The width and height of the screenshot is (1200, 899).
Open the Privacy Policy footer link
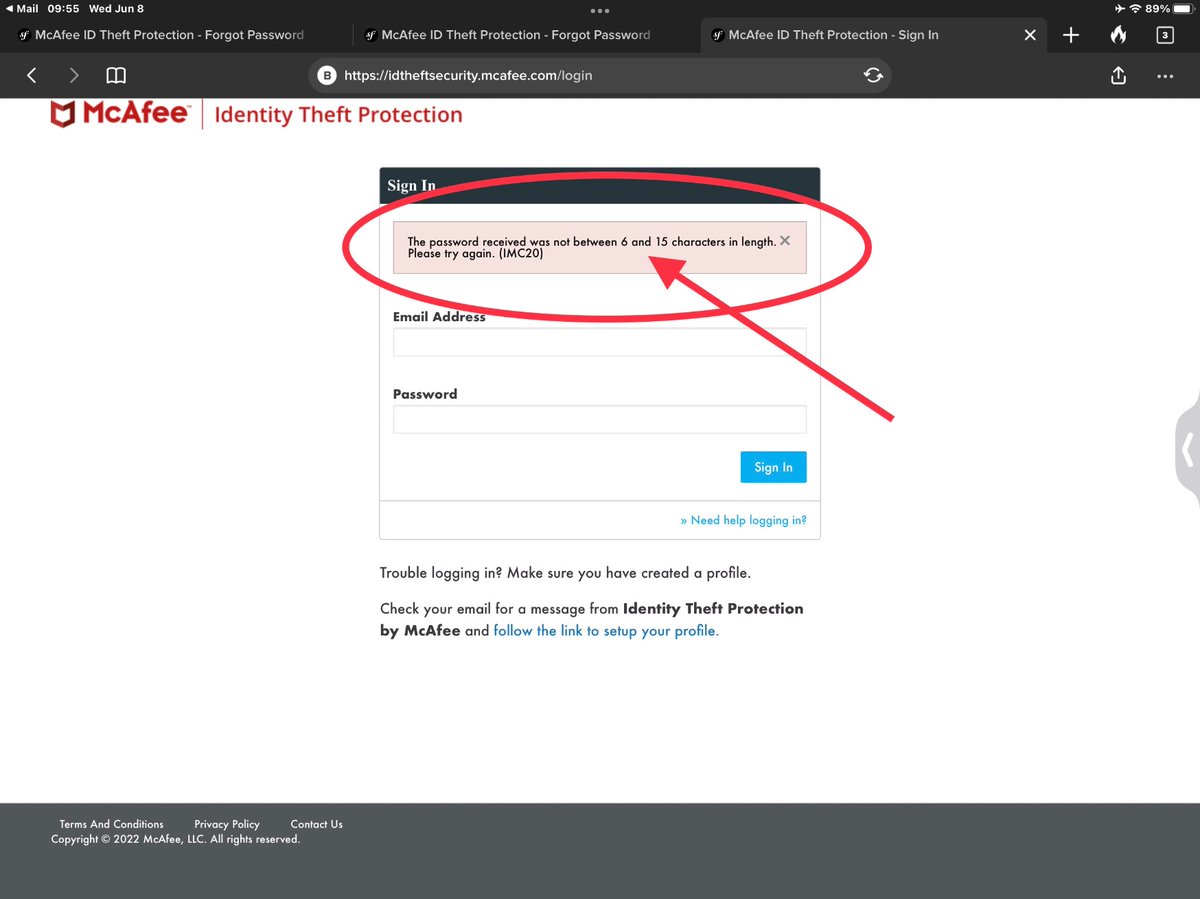(227, 824)
